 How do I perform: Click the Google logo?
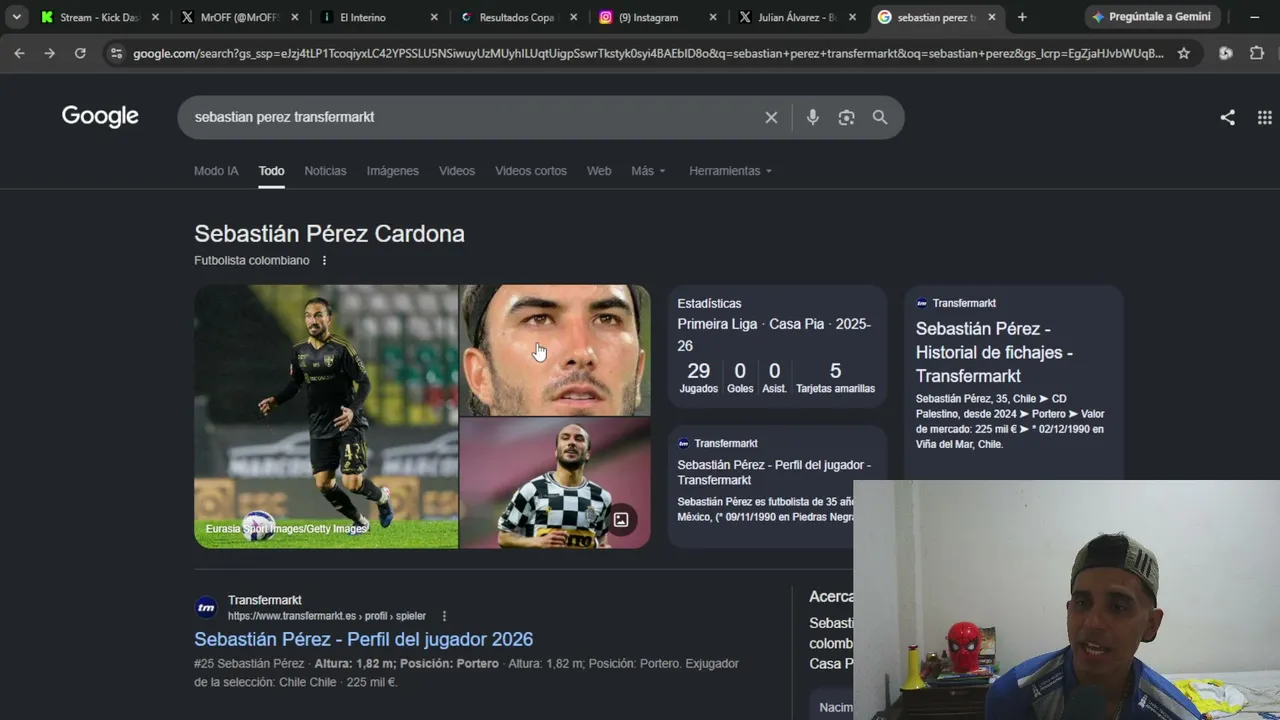tap(100, 116)
